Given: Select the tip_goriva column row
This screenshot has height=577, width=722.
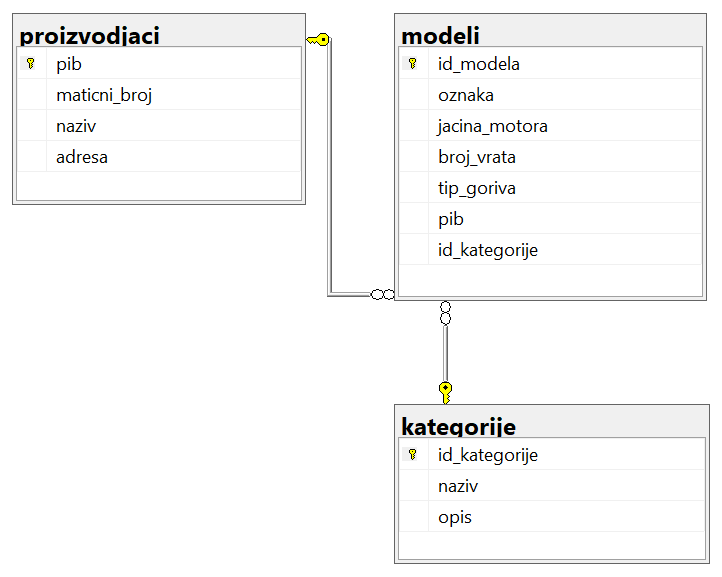Looking at the screenshot, I should (550, 187).
